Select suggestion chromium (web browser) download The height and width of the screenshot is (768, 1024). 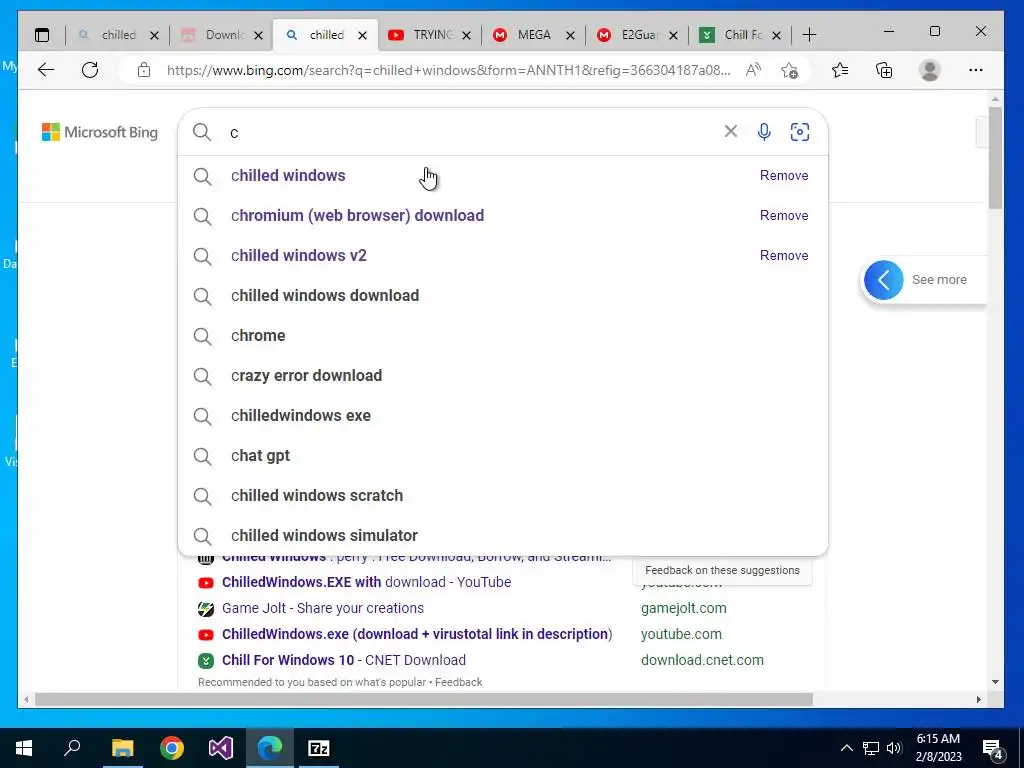click(503, 216)
